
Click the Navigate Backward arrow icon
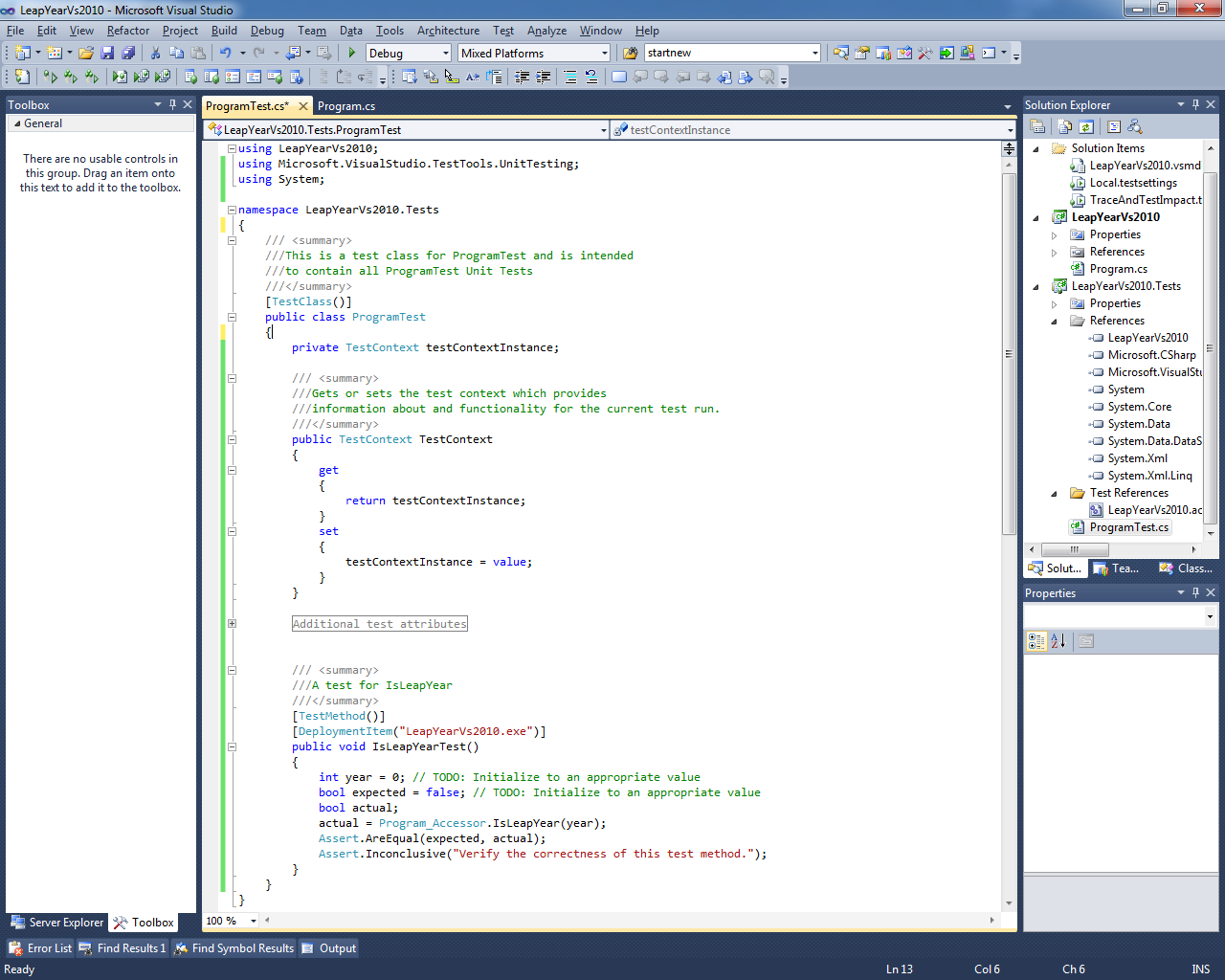(295, 54)
